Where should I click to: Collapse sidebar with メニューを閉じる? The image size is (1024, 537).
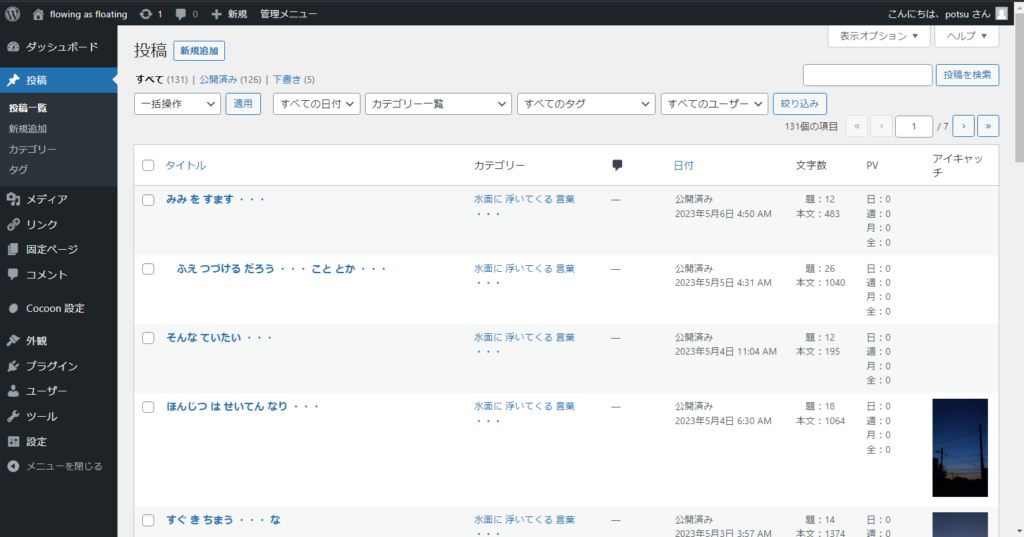coord(63,466)
